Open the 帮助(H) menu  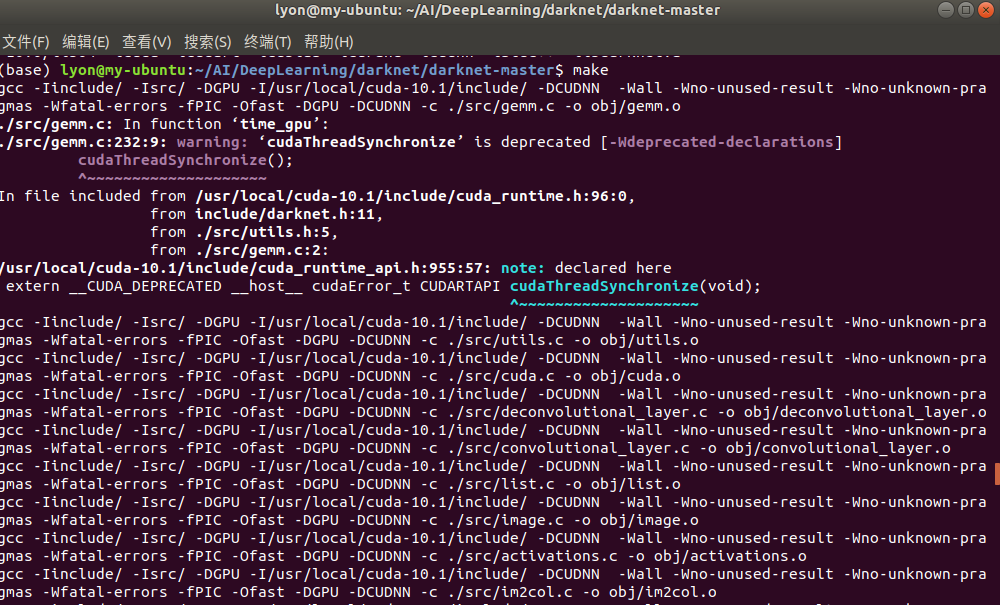point(328,42)
